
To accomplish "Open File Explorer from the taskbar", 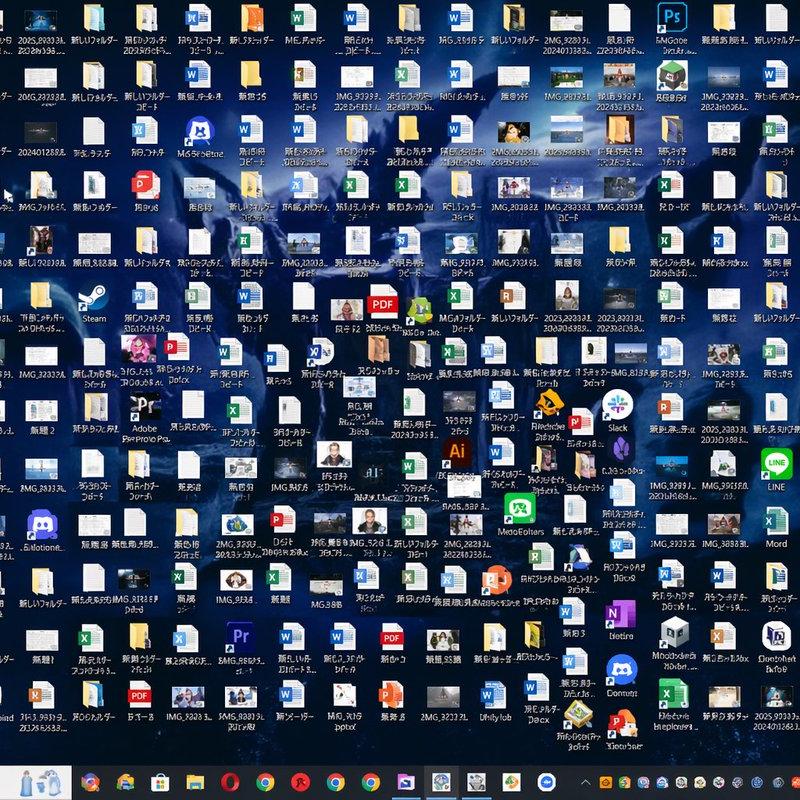I will click(x=195, y=782).
